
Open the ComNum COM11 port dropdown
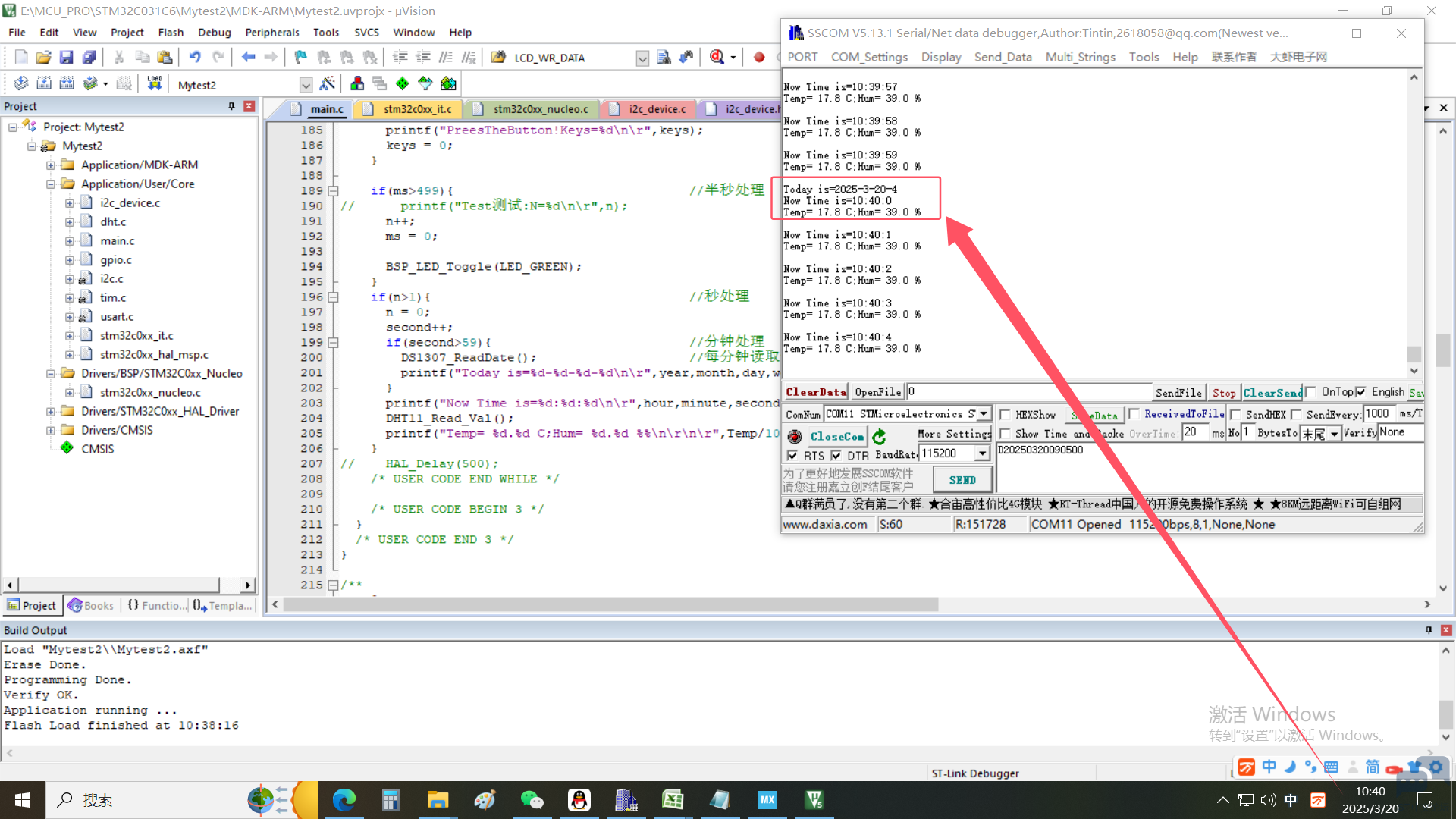point(984,414)
